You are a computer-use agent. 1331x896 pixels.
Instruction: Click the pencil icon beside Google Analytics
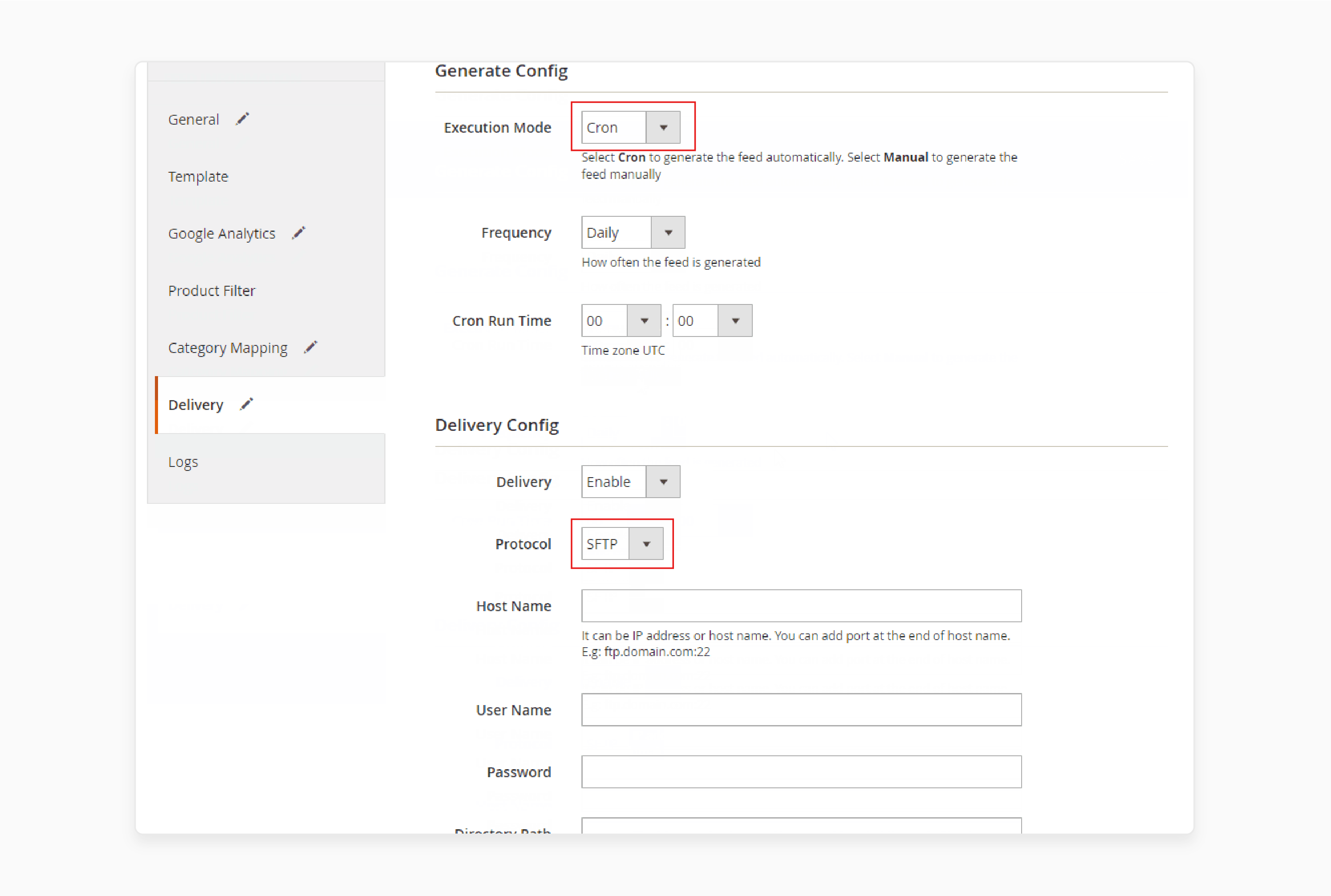click(298, 233)
